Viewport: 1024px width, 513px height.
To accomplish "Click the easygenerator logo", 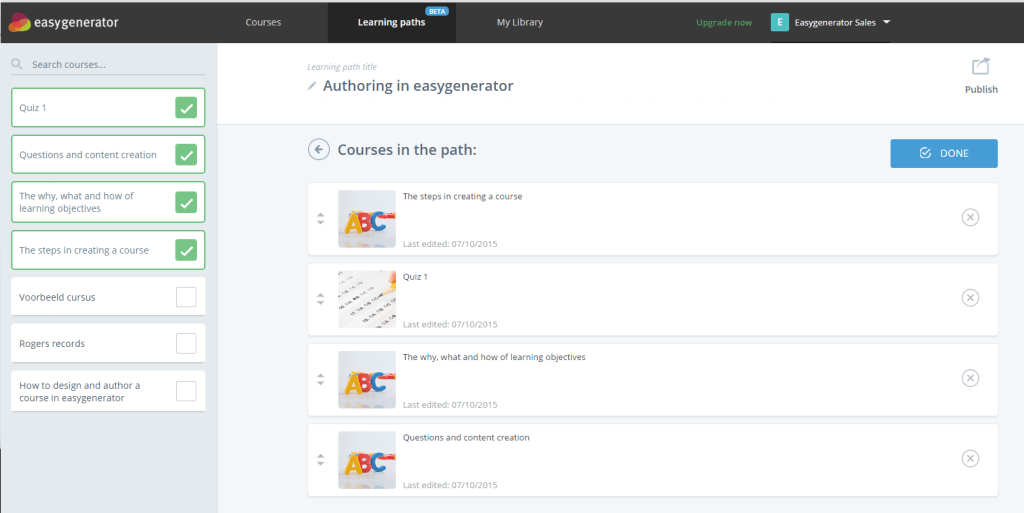I will 63,22.
